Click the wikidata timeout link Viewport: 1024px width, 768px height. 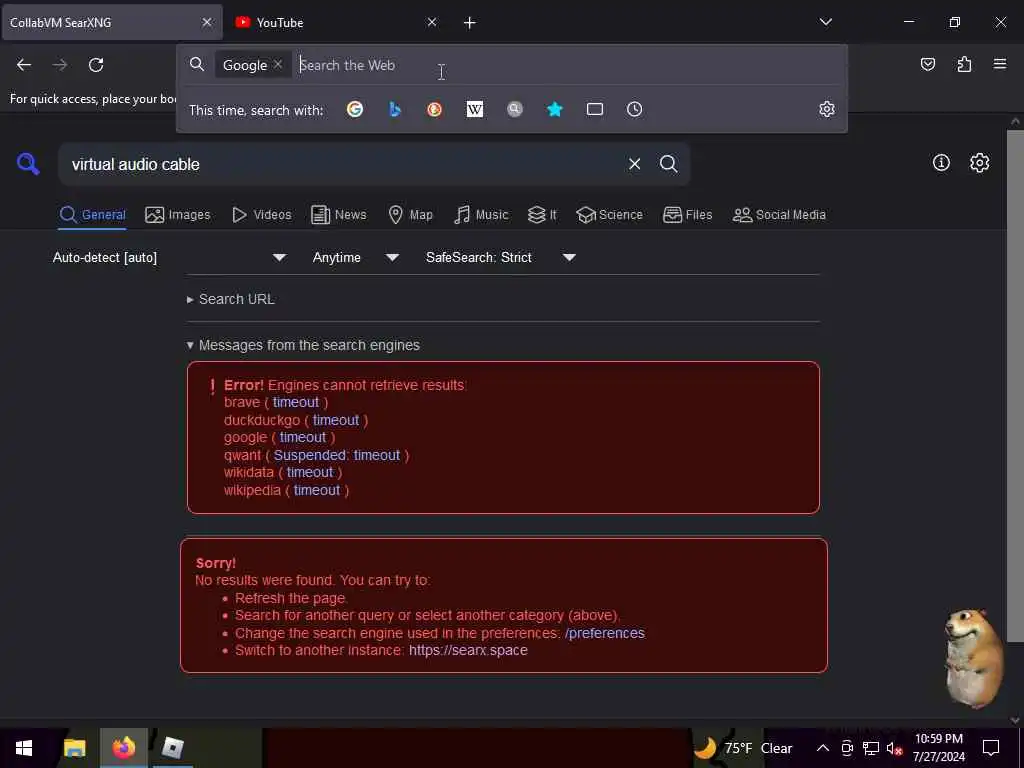pos(310,472)
